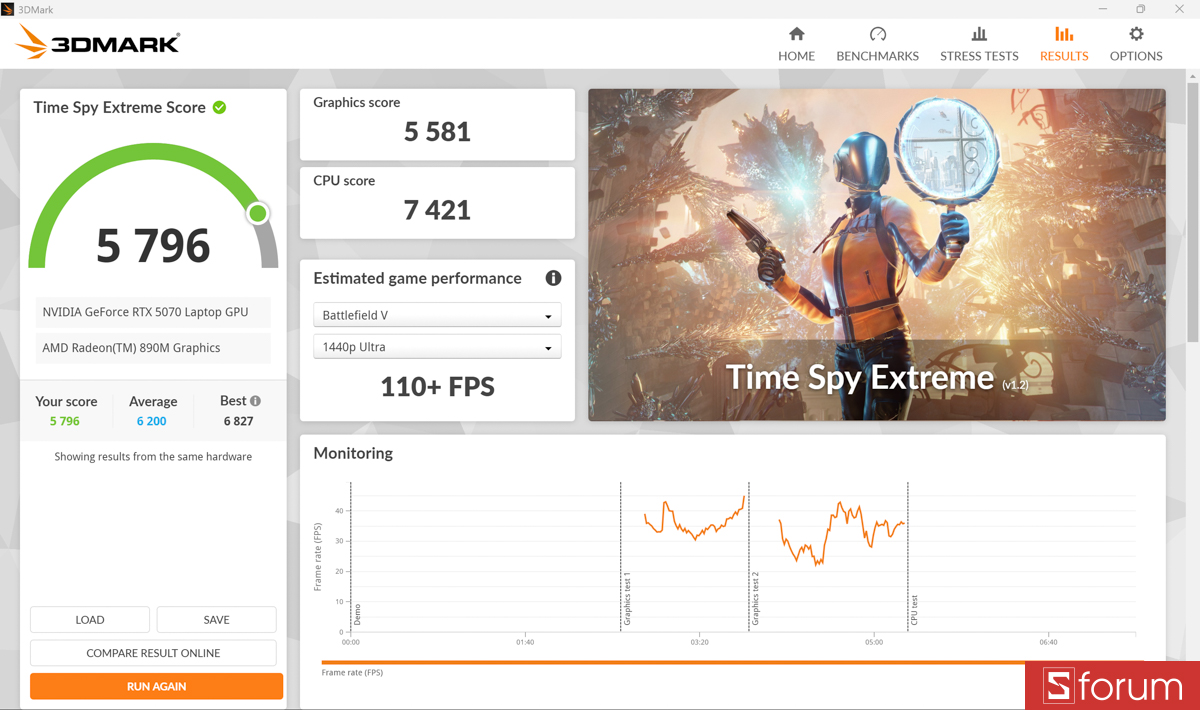Show info next to Best score
Viewport: 1200px width, 710px height.
pyautogui.click(x=256, y=401)
